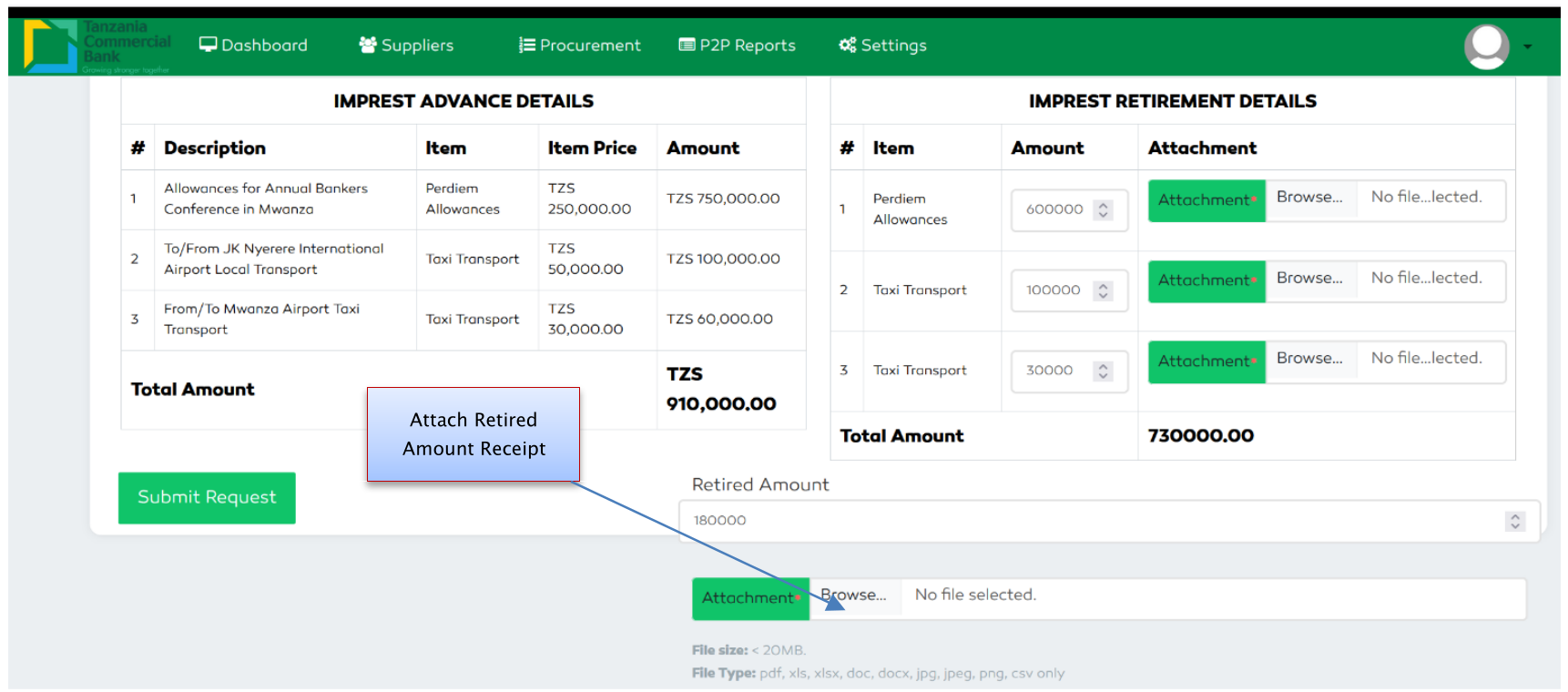
Task: Open the Procurement menu
Action: (x=589, y=45)
